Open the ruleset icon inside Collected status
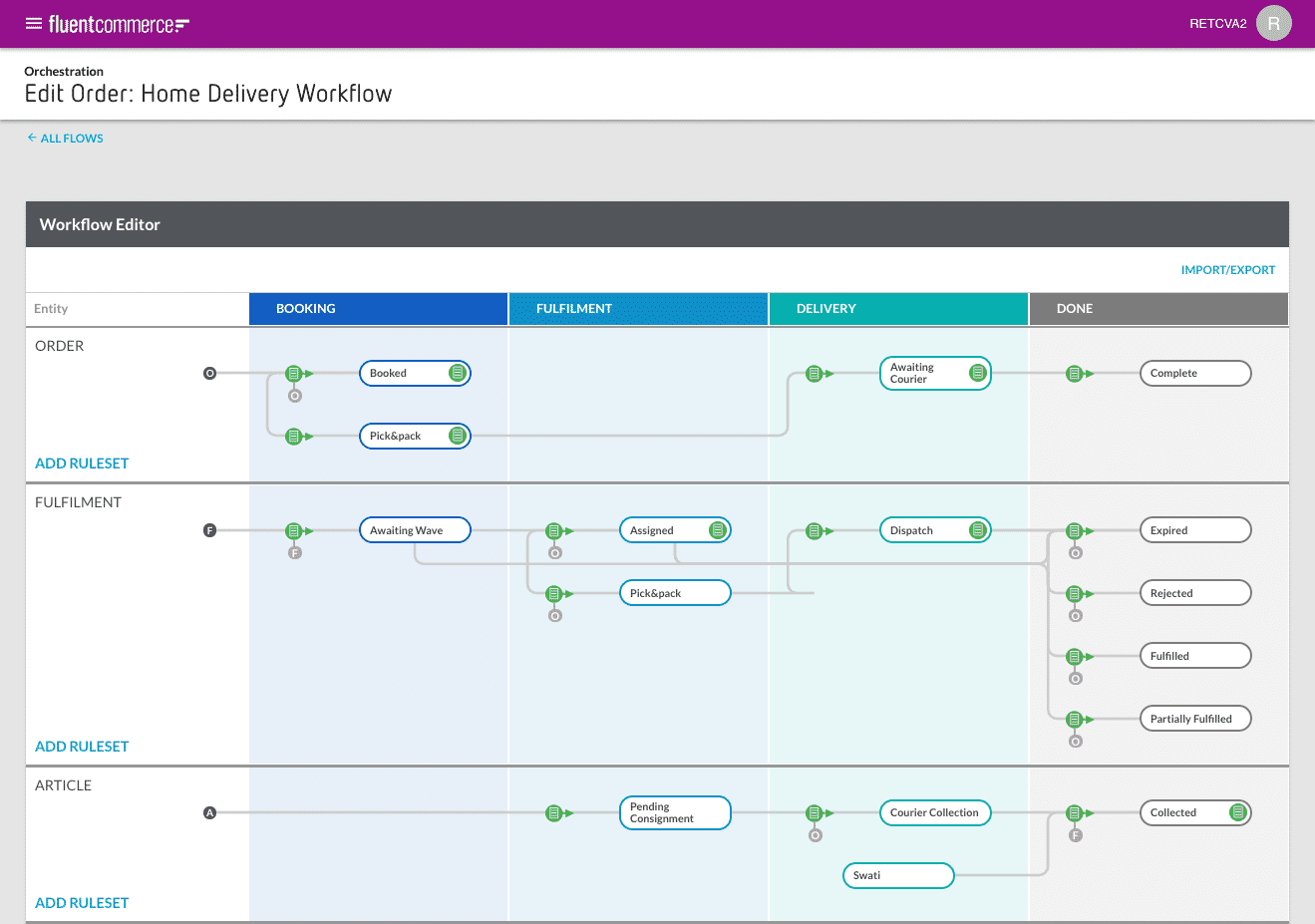 click(x=1236, y=812)
